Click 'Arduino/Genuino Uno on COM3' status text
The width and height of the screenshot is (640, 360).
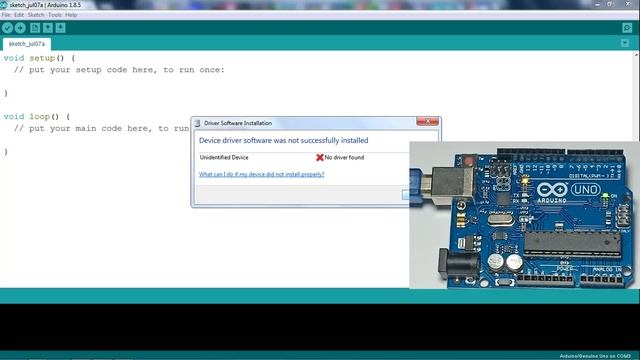[595, 356]
